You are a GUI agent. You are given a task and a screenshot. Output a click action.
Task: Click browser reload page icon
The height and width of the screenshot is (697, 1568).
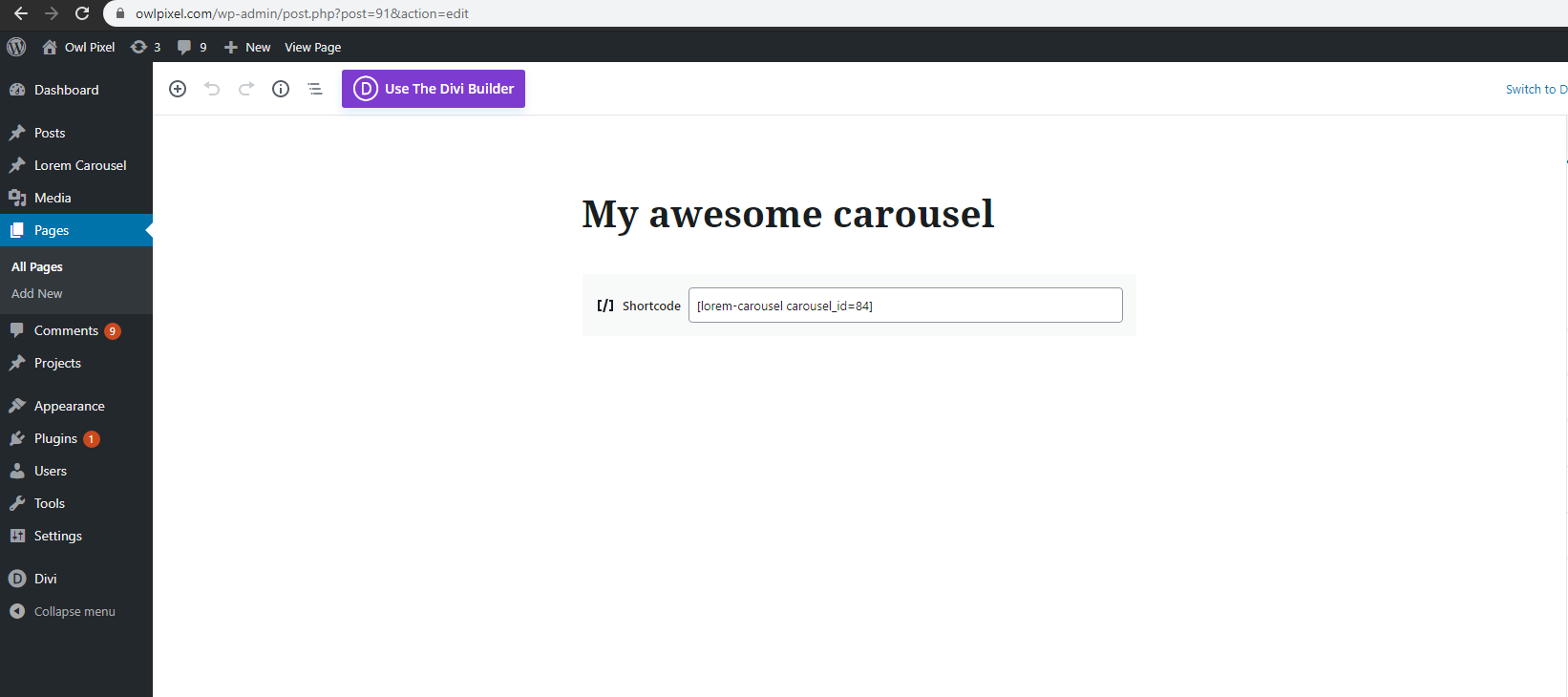click(82, 13)
